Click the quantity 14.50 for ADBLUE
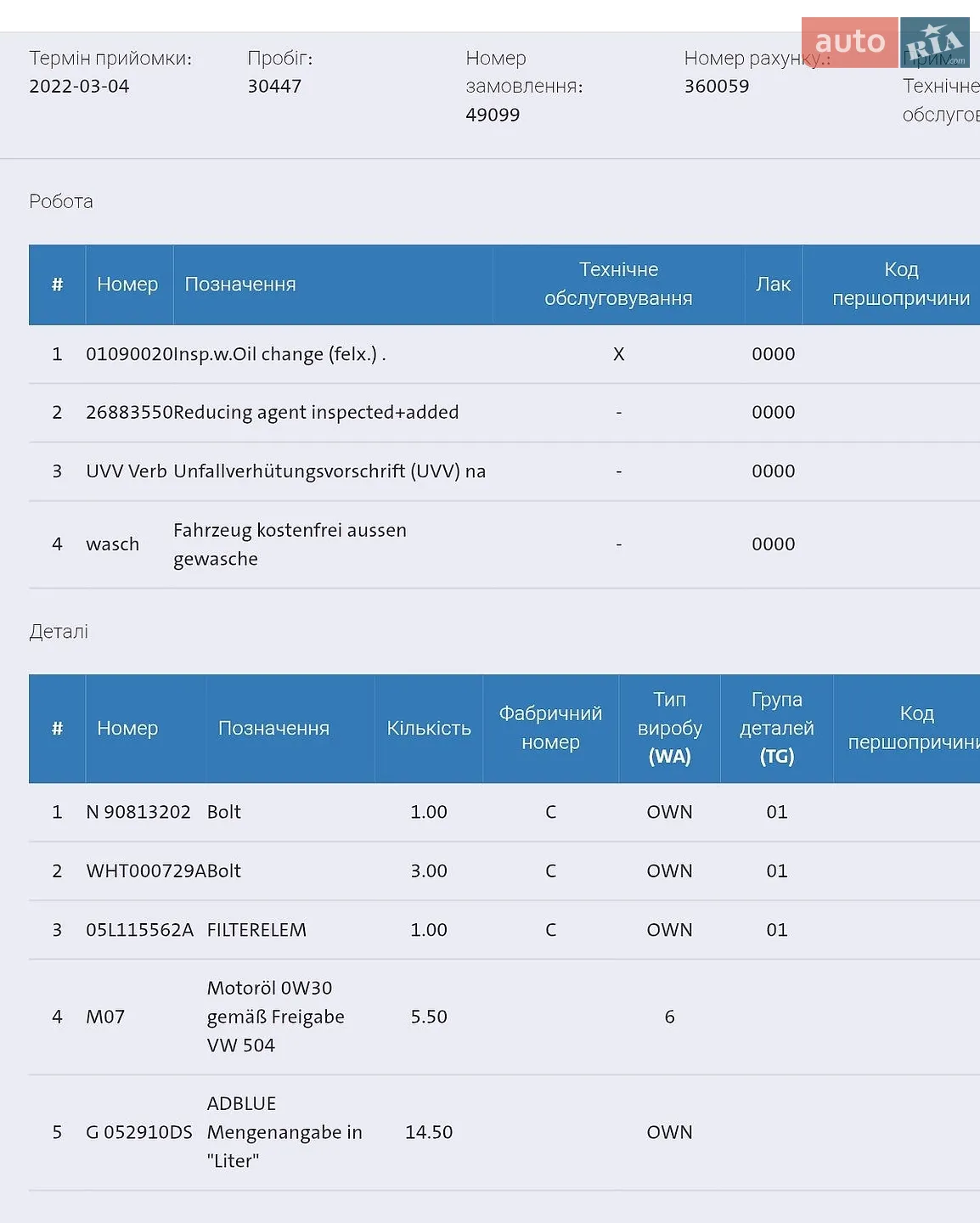This screenshot has height=1223, width=980. (429, 1132)
